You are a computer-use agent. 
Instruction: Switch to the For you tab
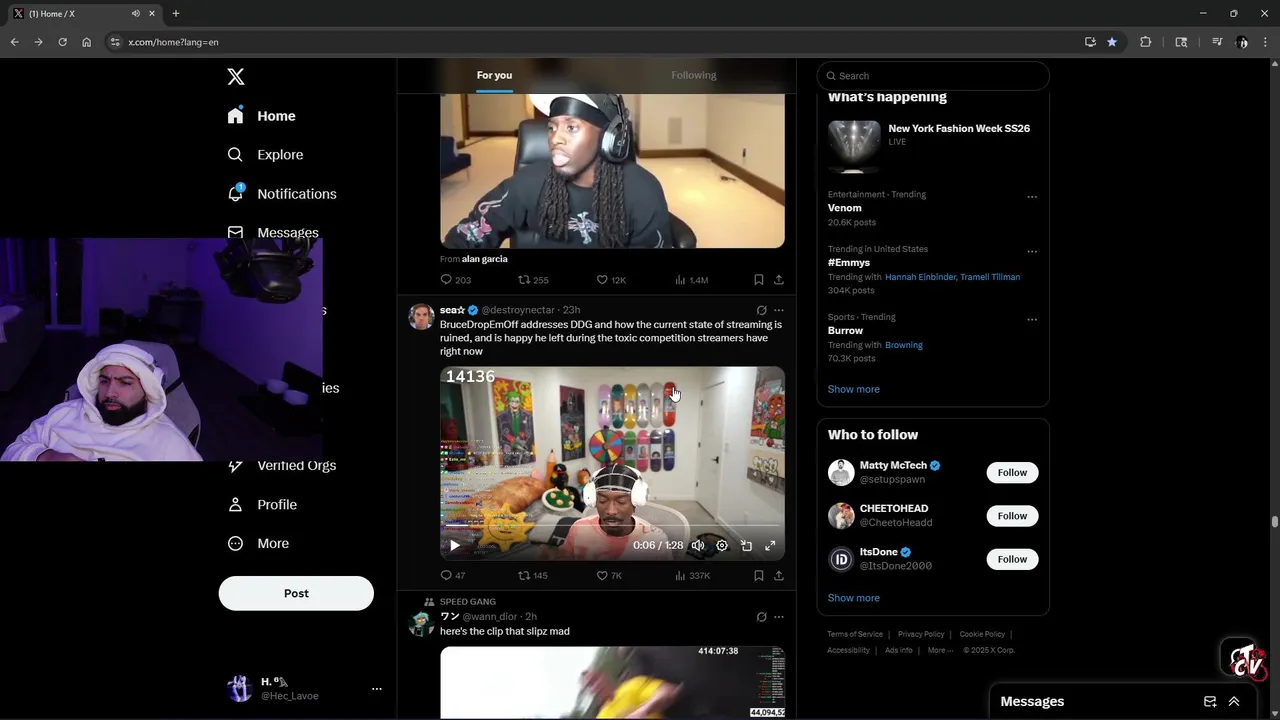[x=494, y=75]
